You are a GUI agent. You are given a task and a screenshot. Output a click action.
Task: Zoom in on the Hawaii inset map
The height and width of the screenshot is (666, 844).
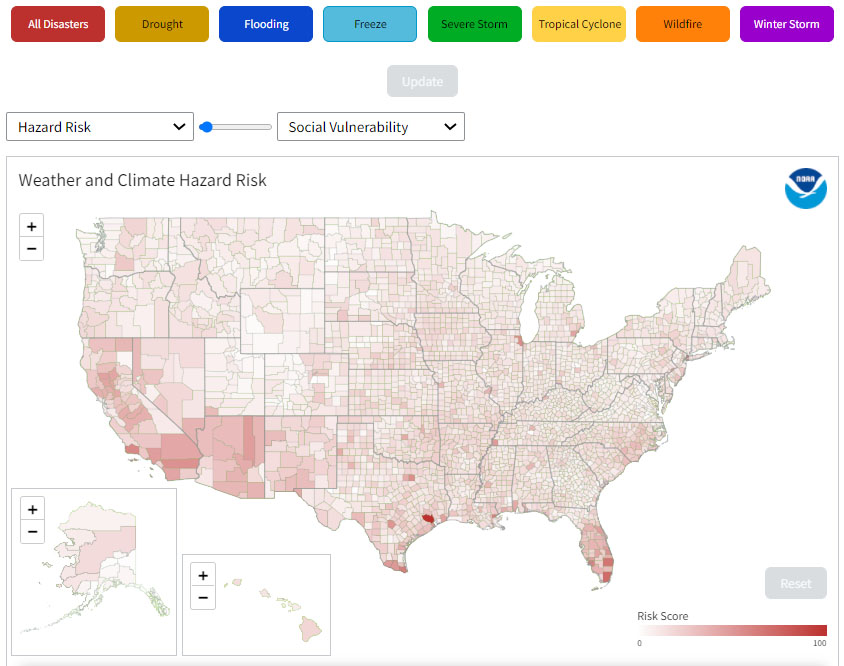click(203, 574)
